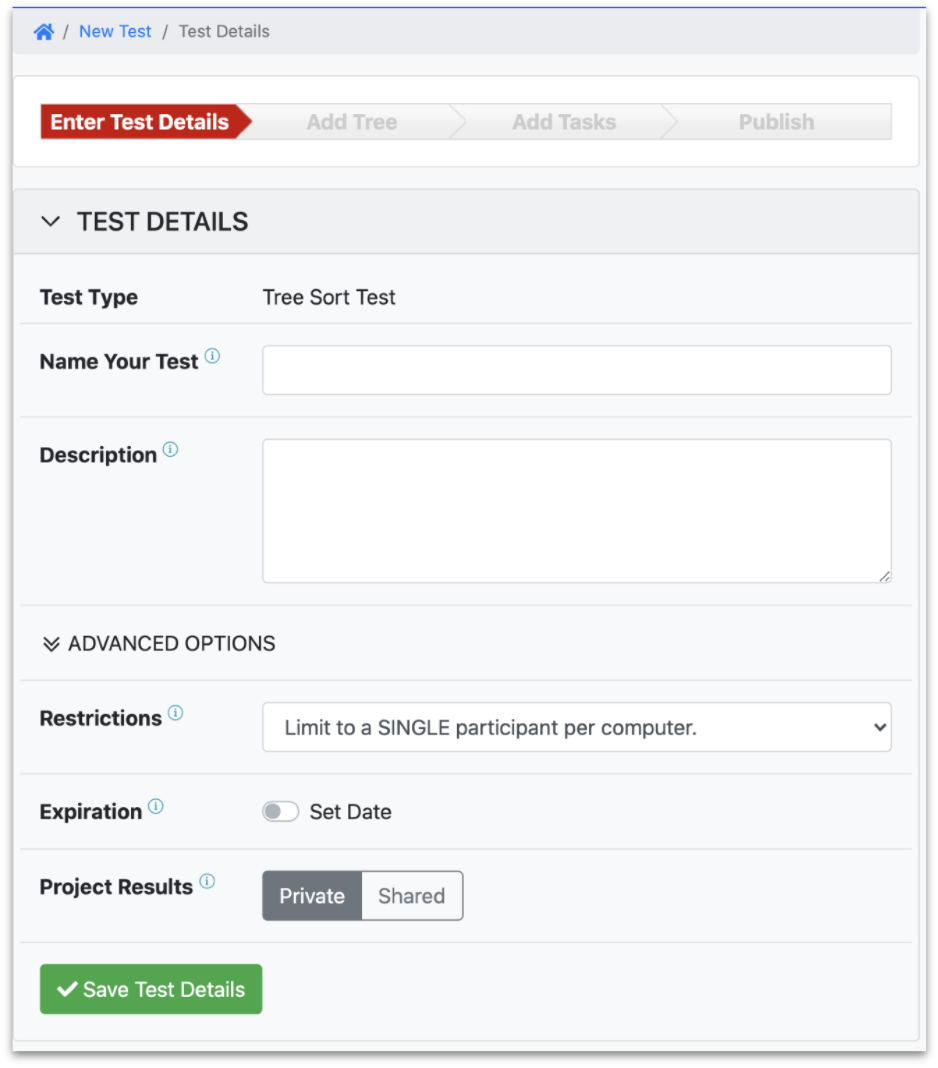Viewport: 938px width, 1068px height.
Task: Click into the Name Your Test field
Action: tap(576, 370)
